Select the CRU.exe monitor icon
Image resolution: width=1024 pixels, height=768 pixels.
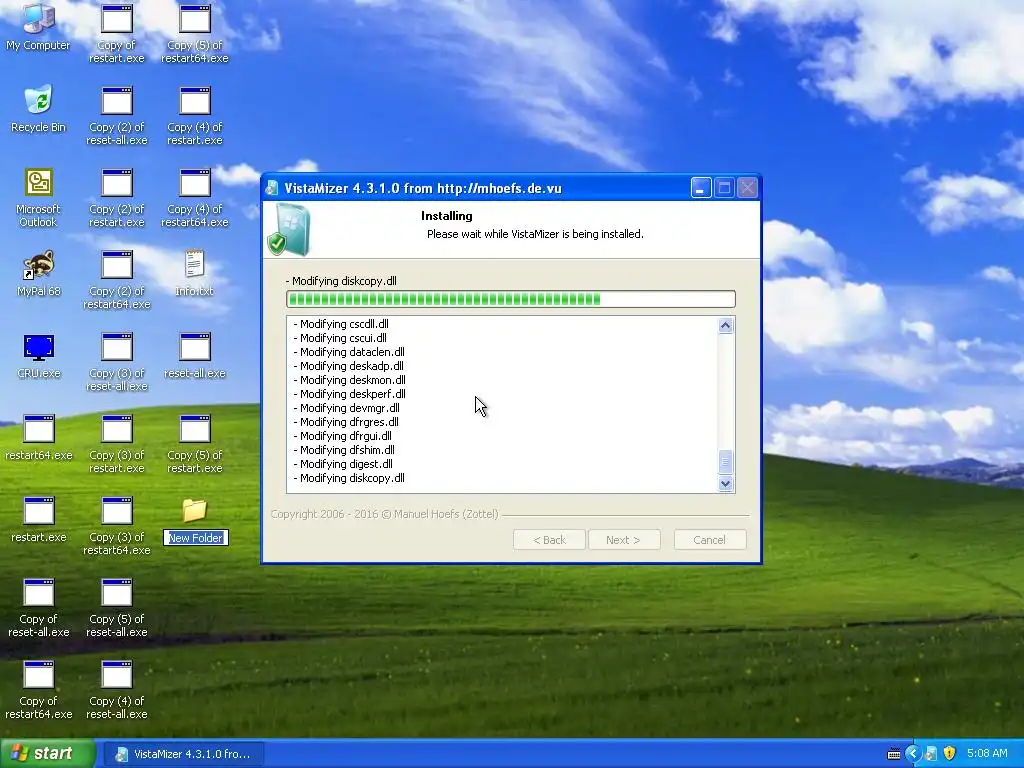pos(39,346)
